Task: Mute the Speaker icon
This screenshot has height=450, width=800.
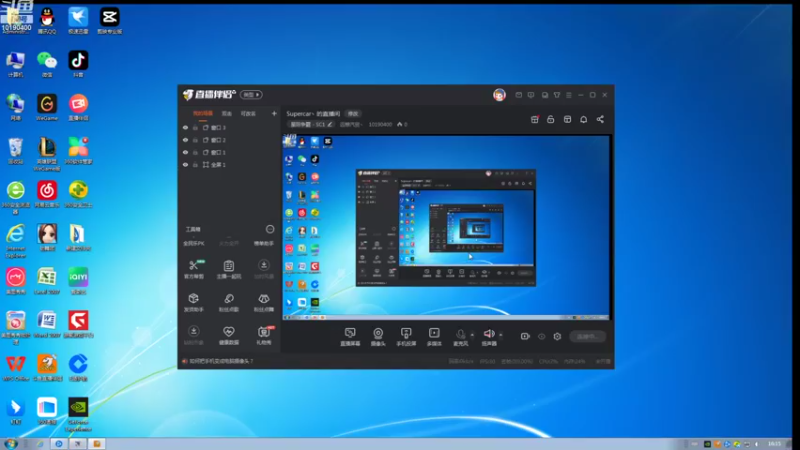Action: tap(489, 334)
